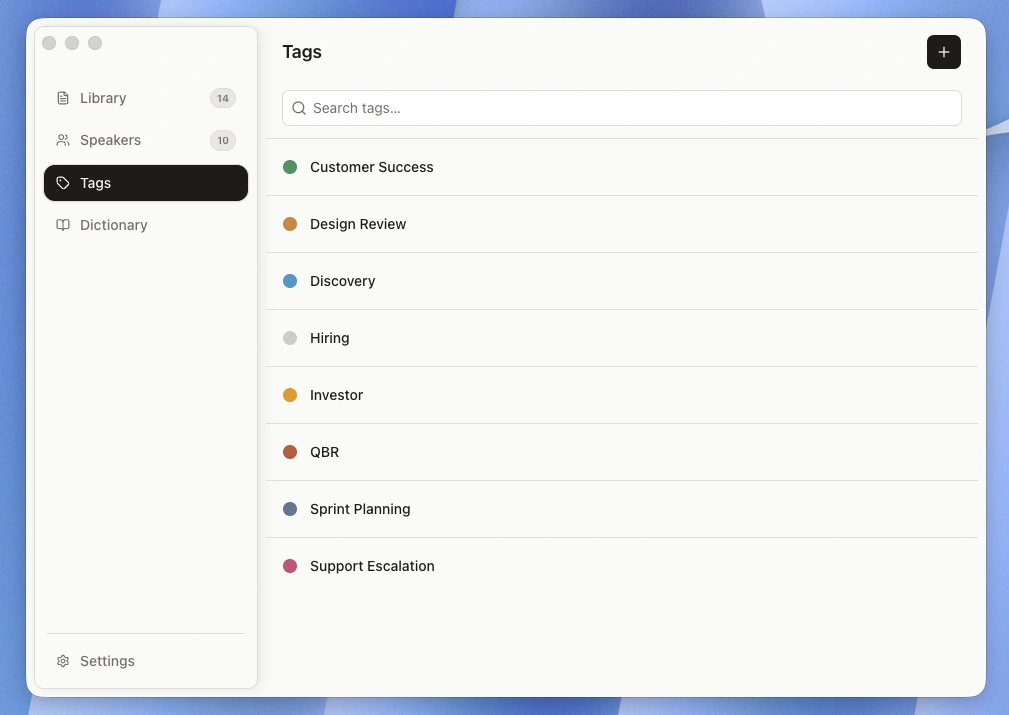Select the Support Escalation tag name
The image size is (1009, 715).
click(372, 566)
